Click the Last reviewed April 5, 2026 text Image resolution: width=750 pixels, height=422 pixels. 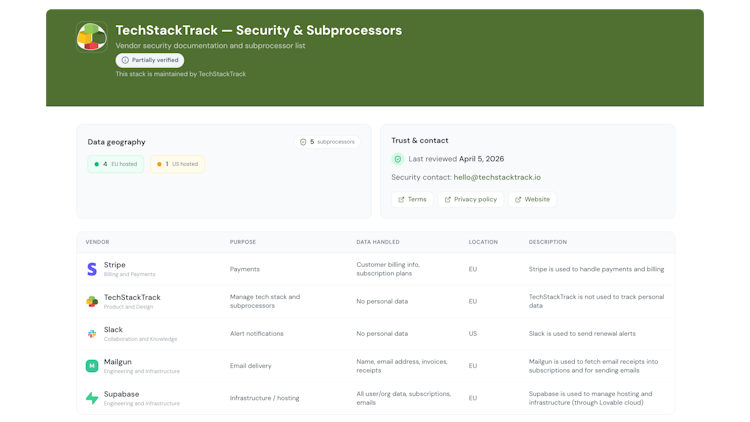click(x=456, y=159)
